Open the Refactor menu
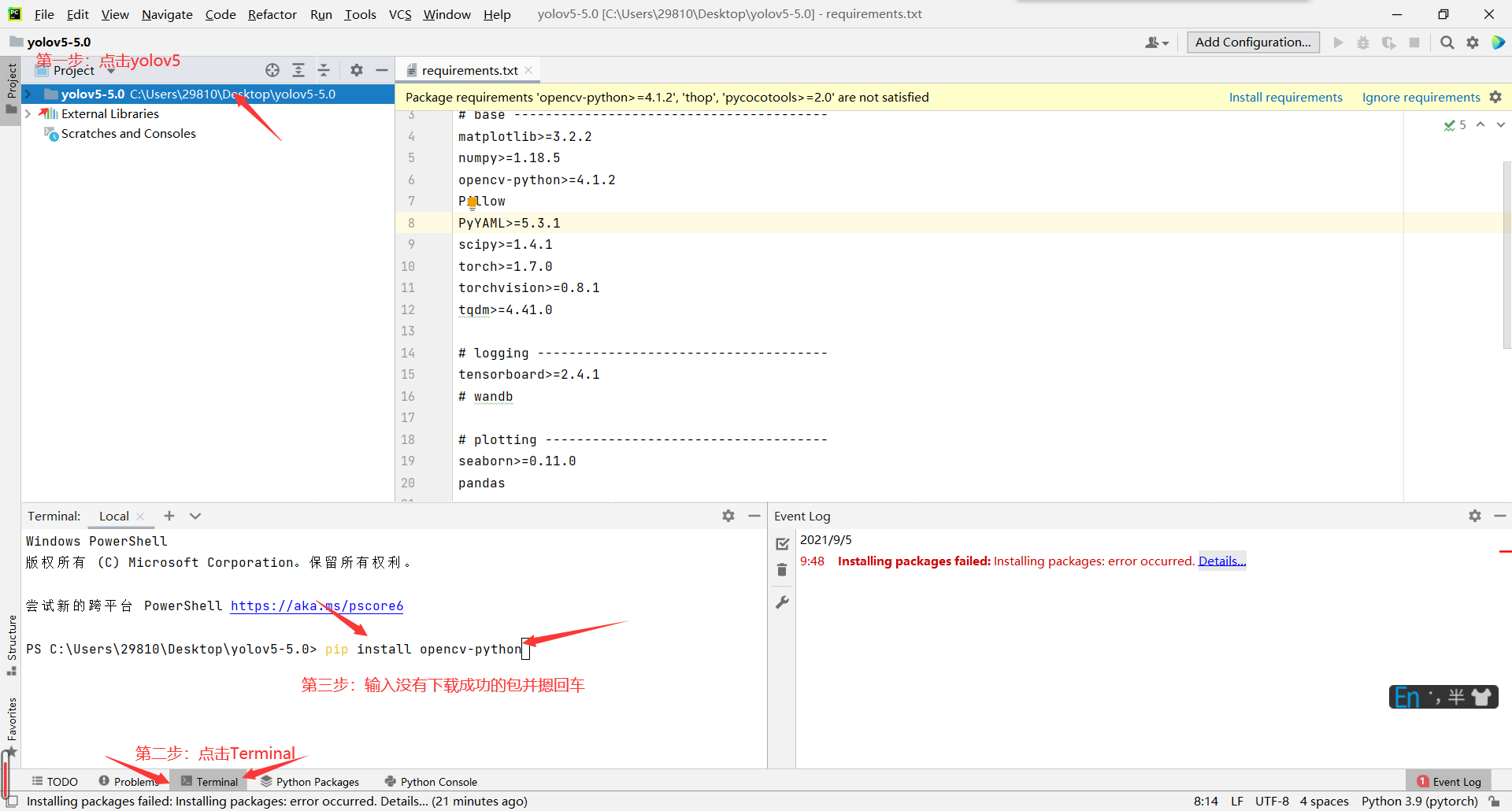The image size is (1512, 811). [x=272, y=14]
